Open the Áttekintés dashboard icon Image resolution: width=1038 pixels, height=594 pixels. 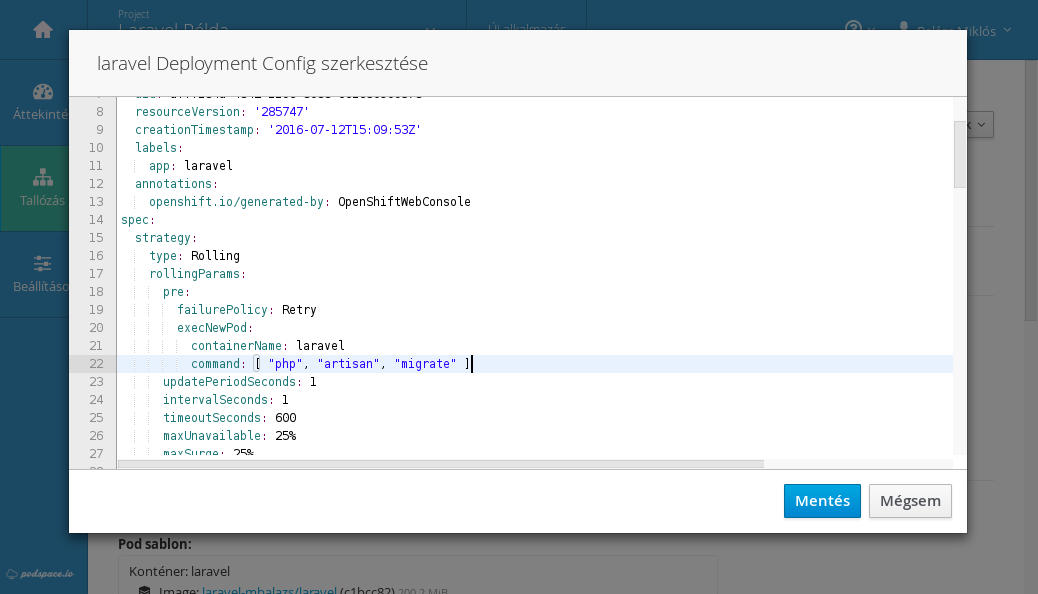[x=43, y=92]
